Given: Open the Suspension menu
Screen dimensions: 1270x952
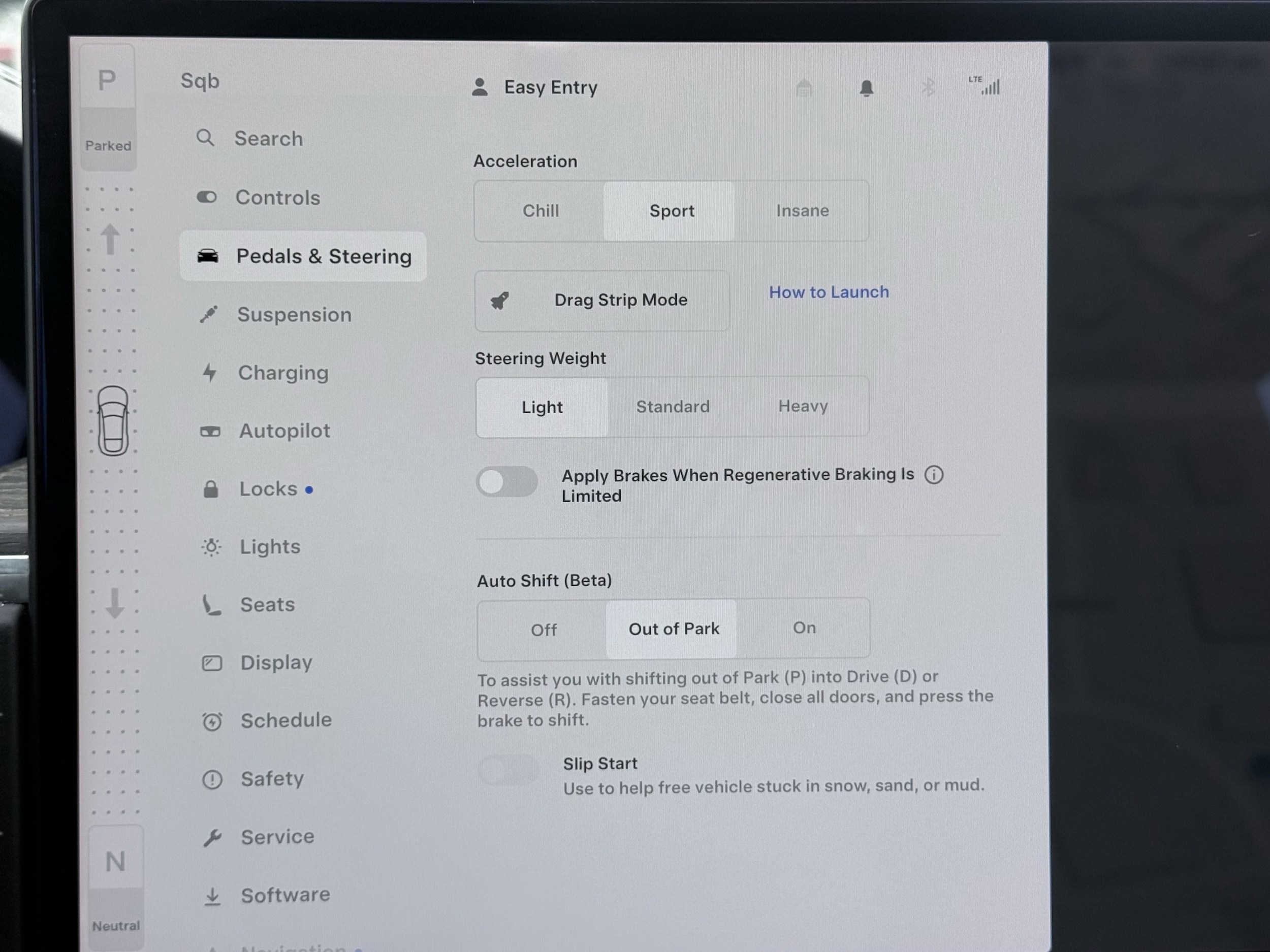Looking at the screenshot, I should tap(294, 314).
